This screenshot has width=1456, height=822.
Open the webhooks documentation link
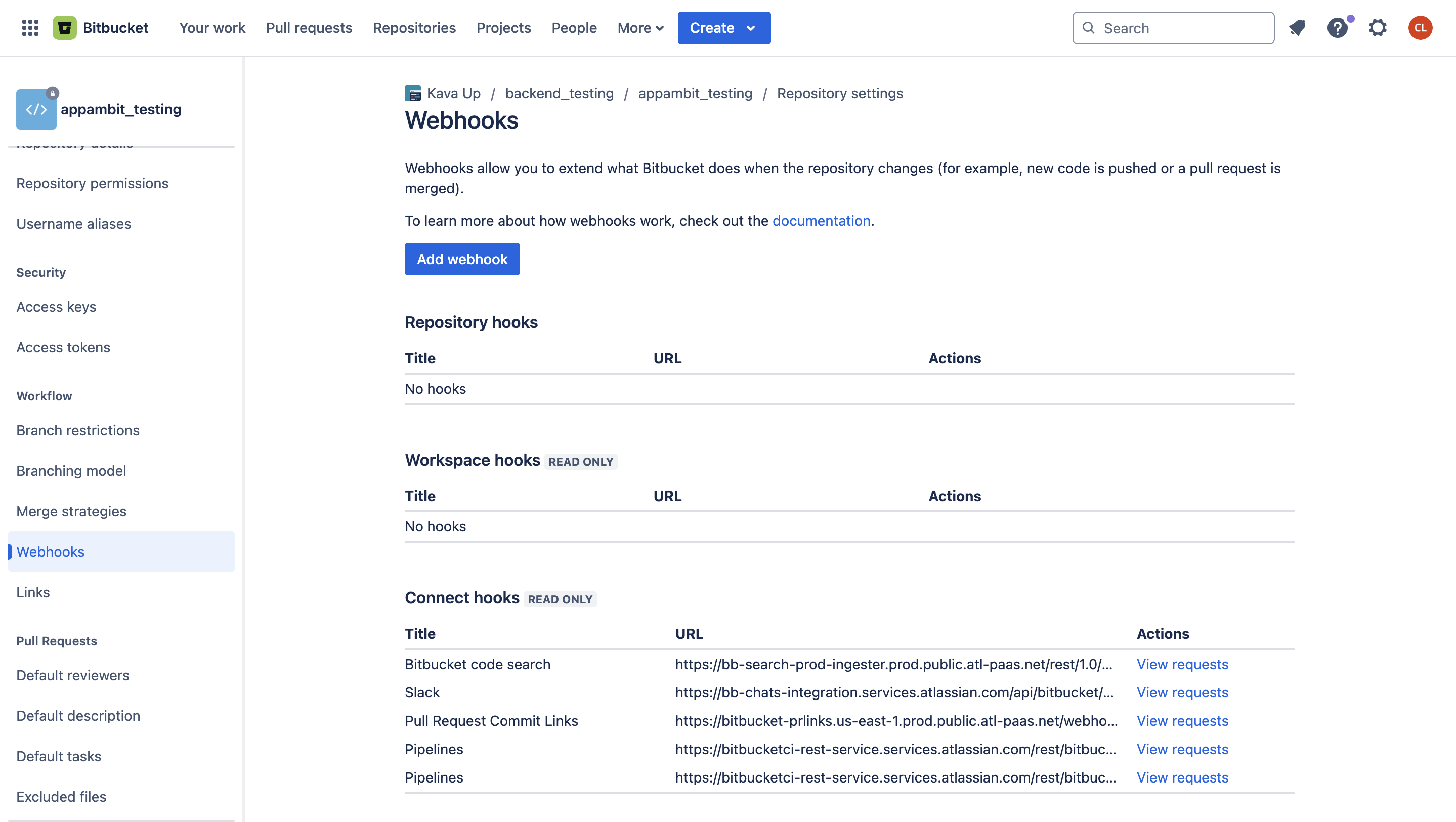(x=821, y=221)
